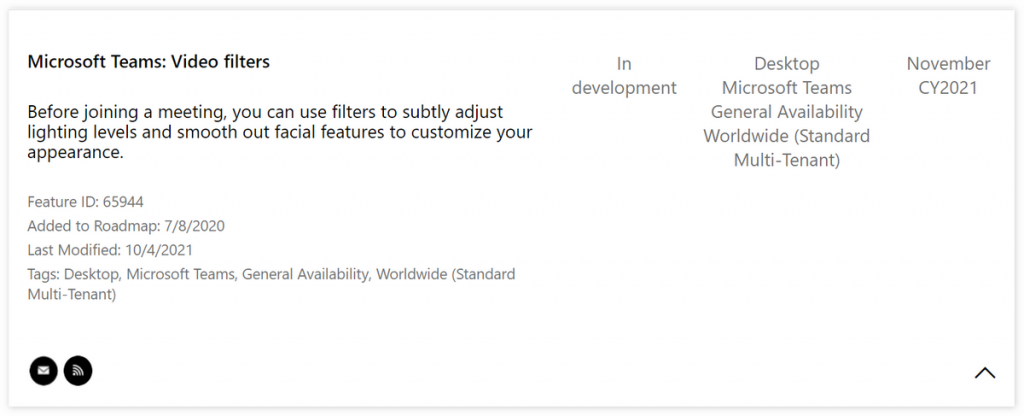Click the "In development" status
Viewport: 1024px width, 416px height.
[624, 76]
